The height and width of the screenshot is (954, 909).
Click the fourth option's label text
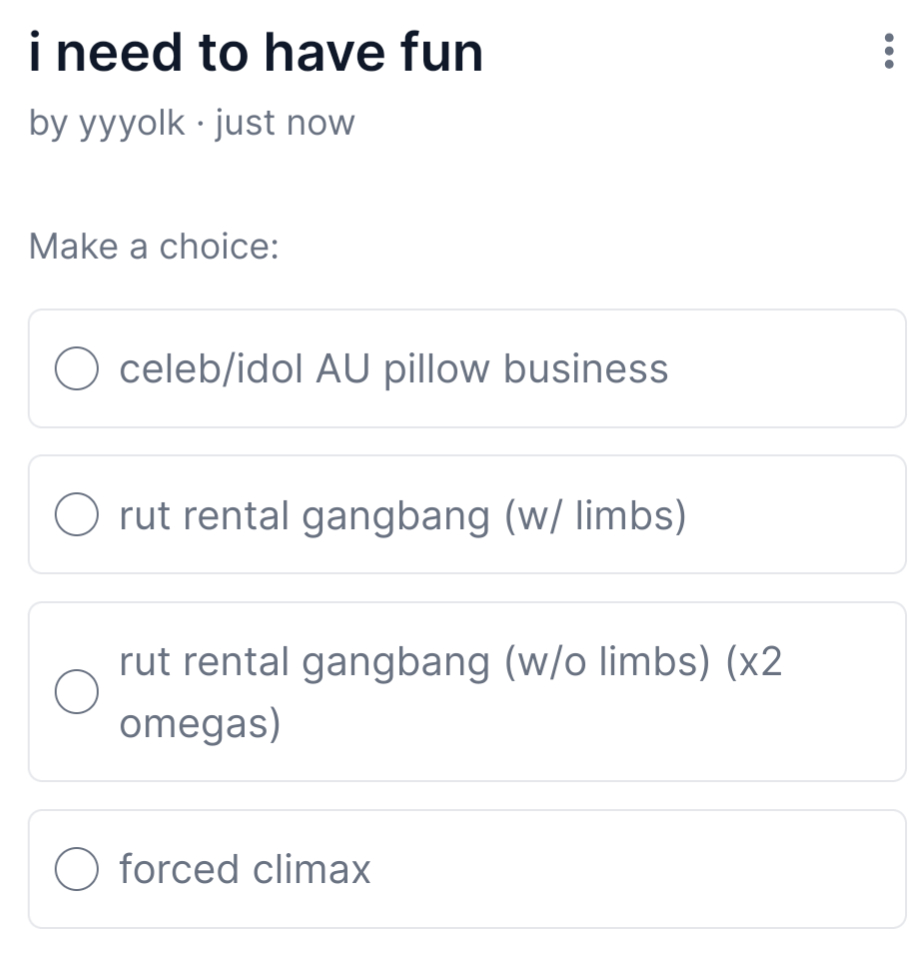click(x=245, y=869)
